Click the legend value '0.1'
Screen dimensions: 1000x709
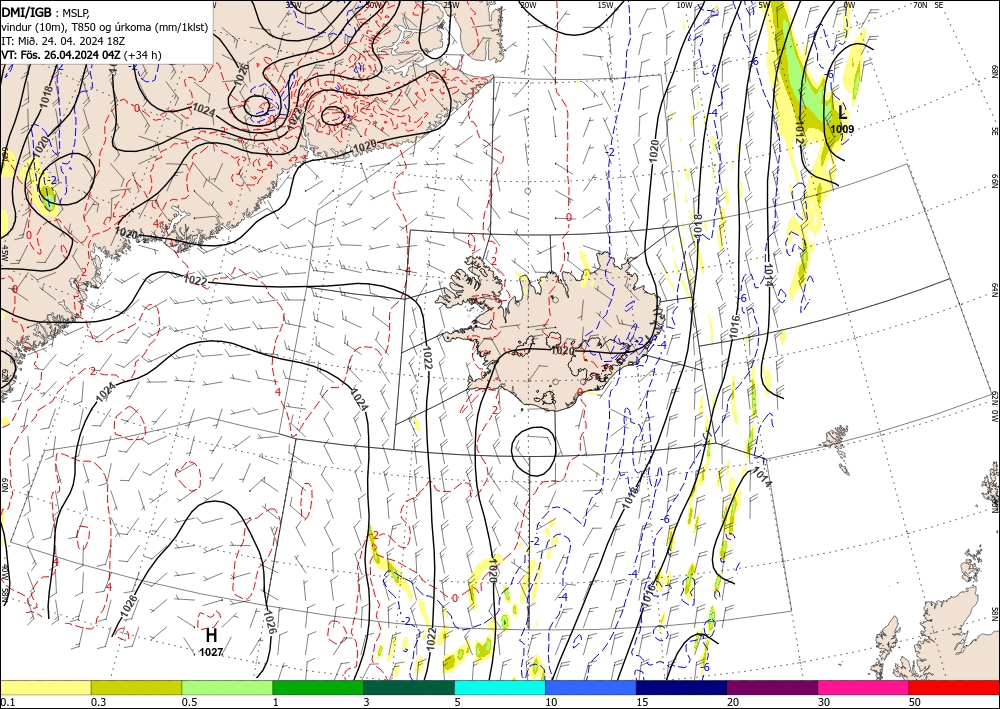click(x=8, y=702)
